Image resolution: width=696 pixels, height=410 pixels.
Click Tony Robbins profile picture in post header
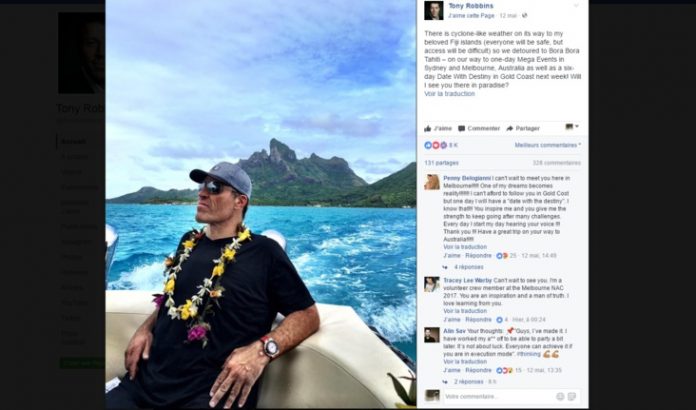coord(434,11)
